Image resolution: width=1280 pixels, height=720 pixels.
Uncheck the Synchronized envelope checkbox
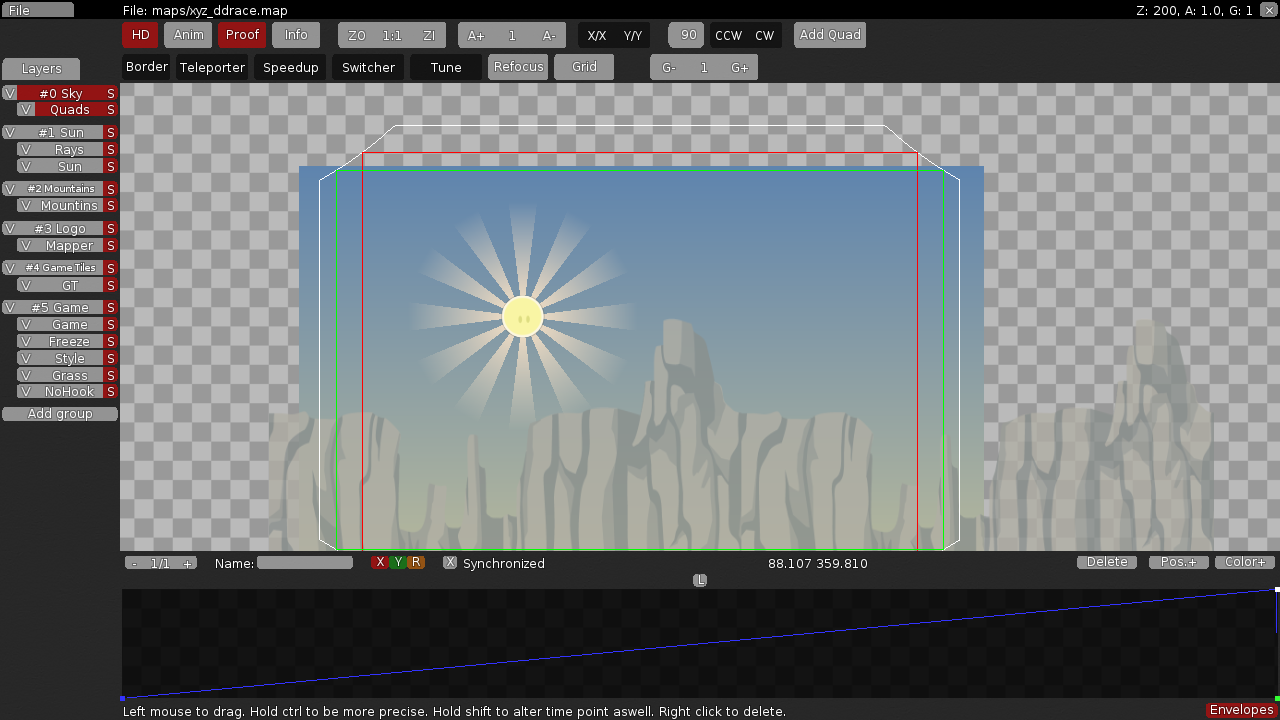[450, 563]
